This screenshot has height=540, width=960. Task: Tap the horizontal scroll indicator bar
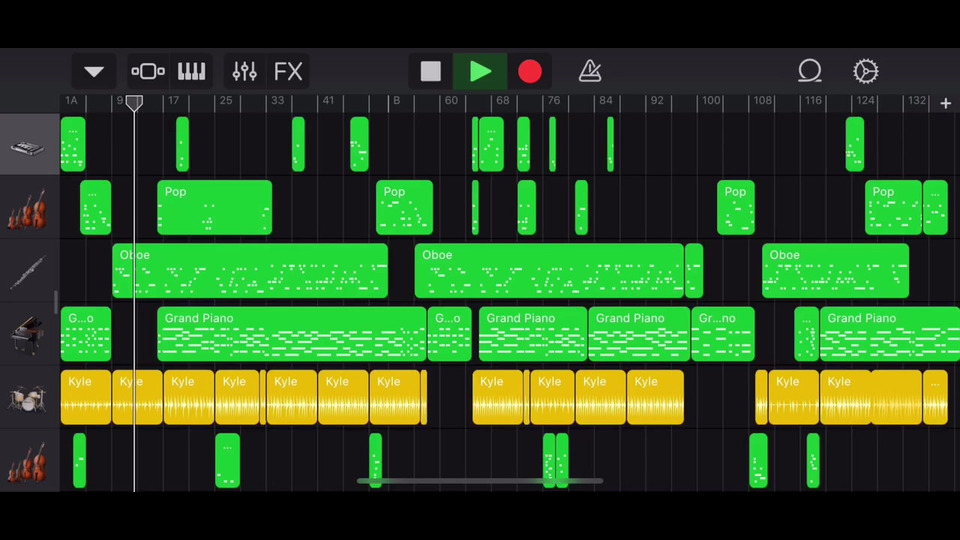click(480, 481)
